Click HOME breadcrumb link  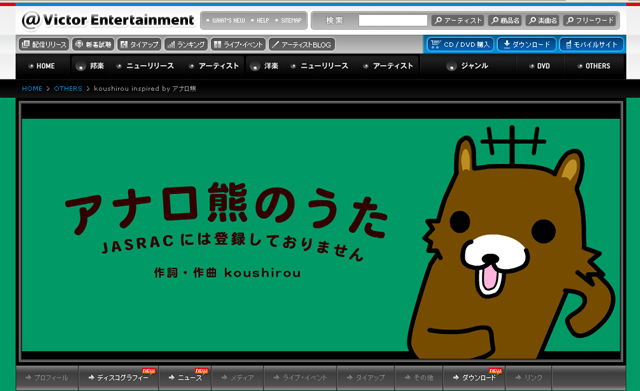[x=32, y=89]
